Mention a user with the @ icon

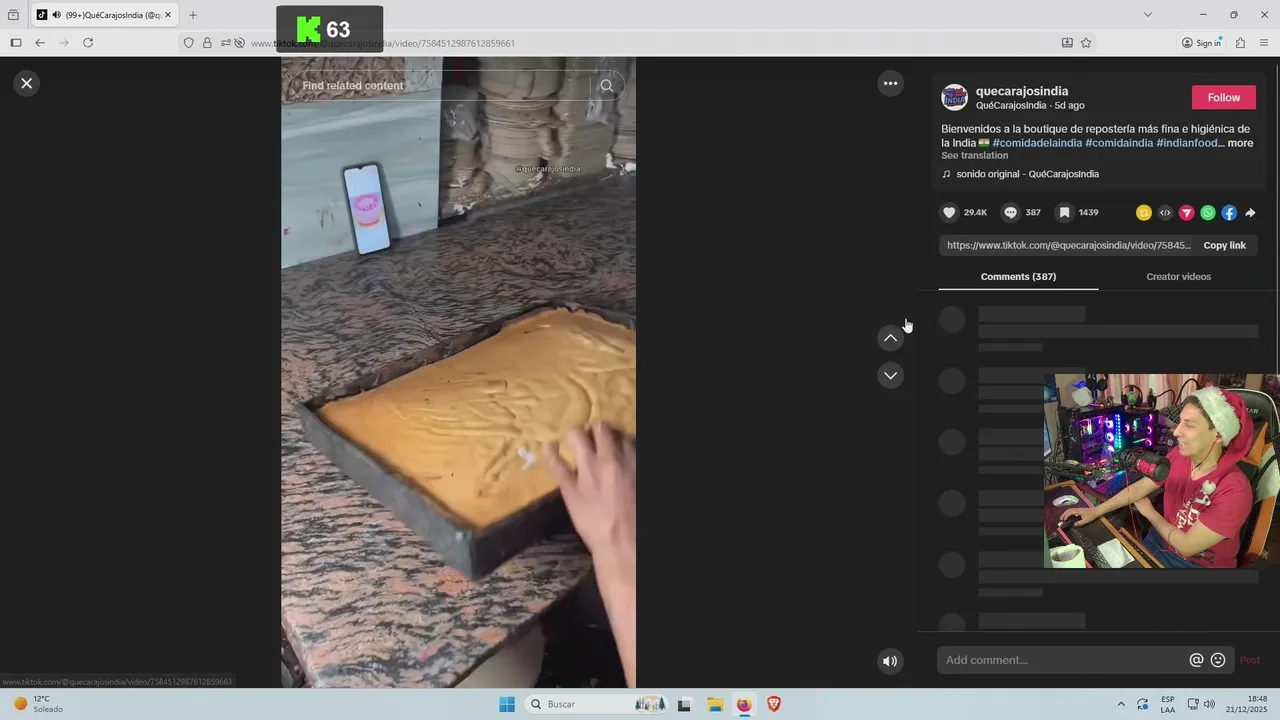tap(1196, 660)
